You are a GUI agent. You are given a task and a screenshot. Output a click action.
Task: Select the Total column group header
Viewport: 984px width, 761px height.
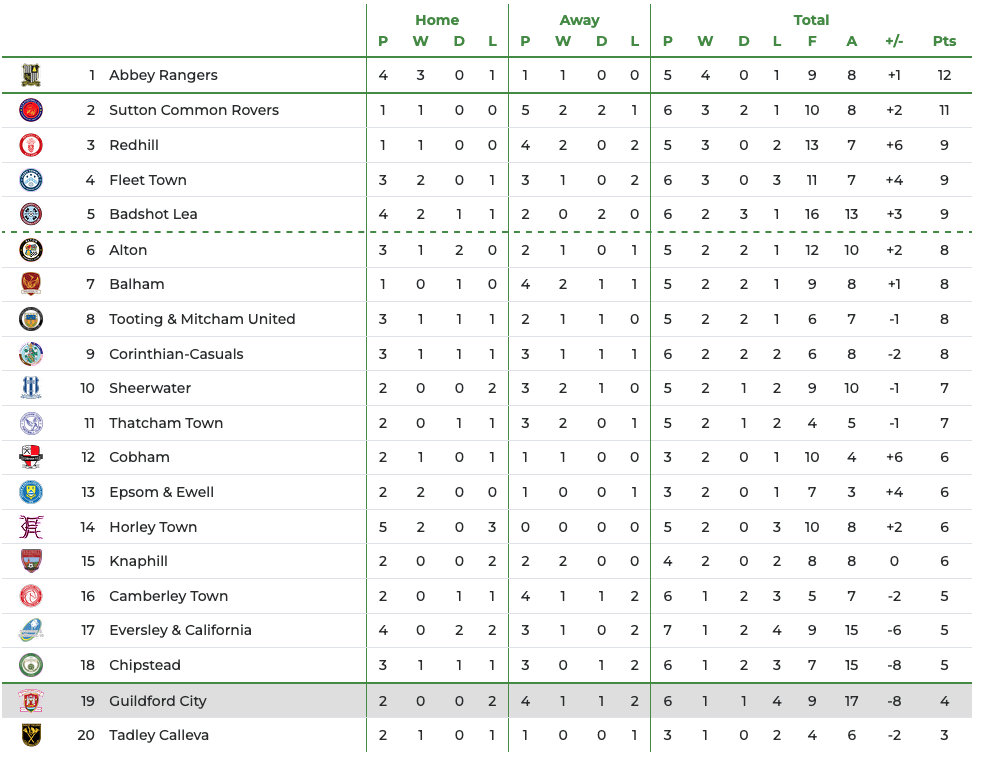(x=811, y=20)
